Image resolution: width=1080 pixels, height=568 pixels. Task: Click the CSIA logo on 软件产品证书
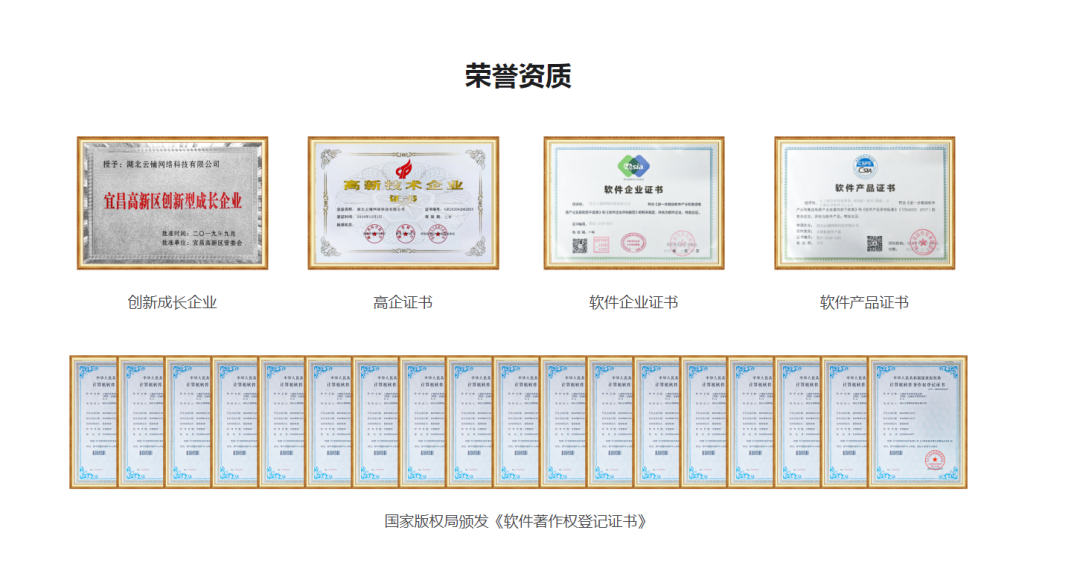click(864, 164)
